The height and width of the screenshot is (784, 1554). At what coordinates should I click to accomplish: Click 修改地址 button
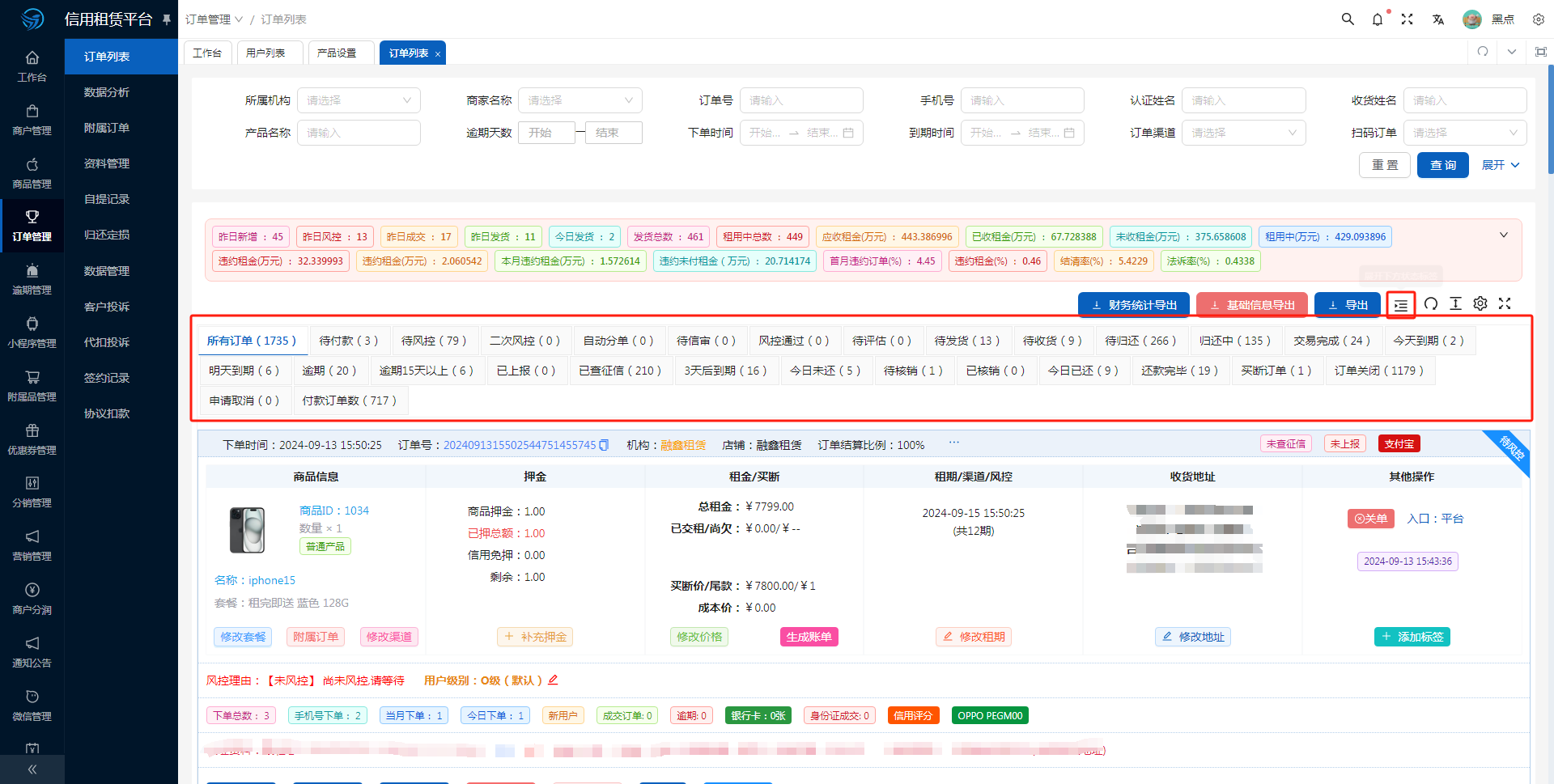click(x=1193, y=637)
